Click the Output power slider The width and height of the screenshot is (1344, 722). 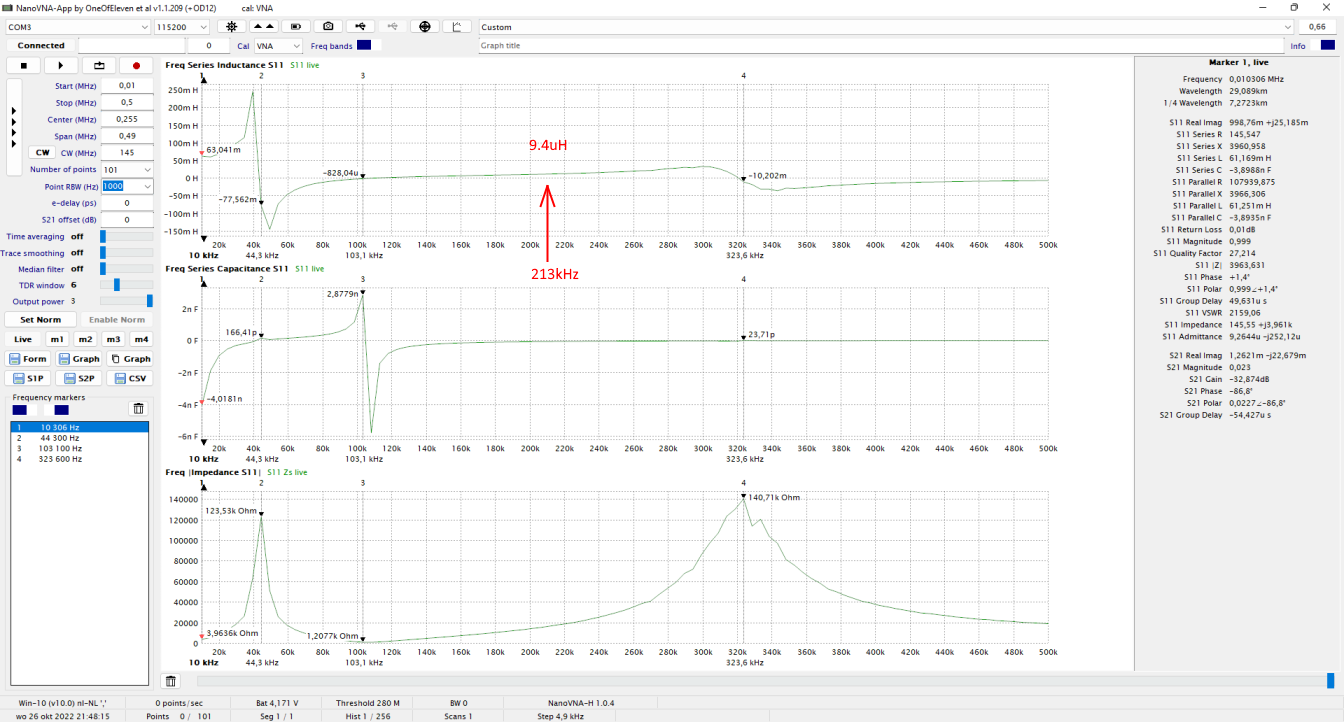tap(126, 301)
